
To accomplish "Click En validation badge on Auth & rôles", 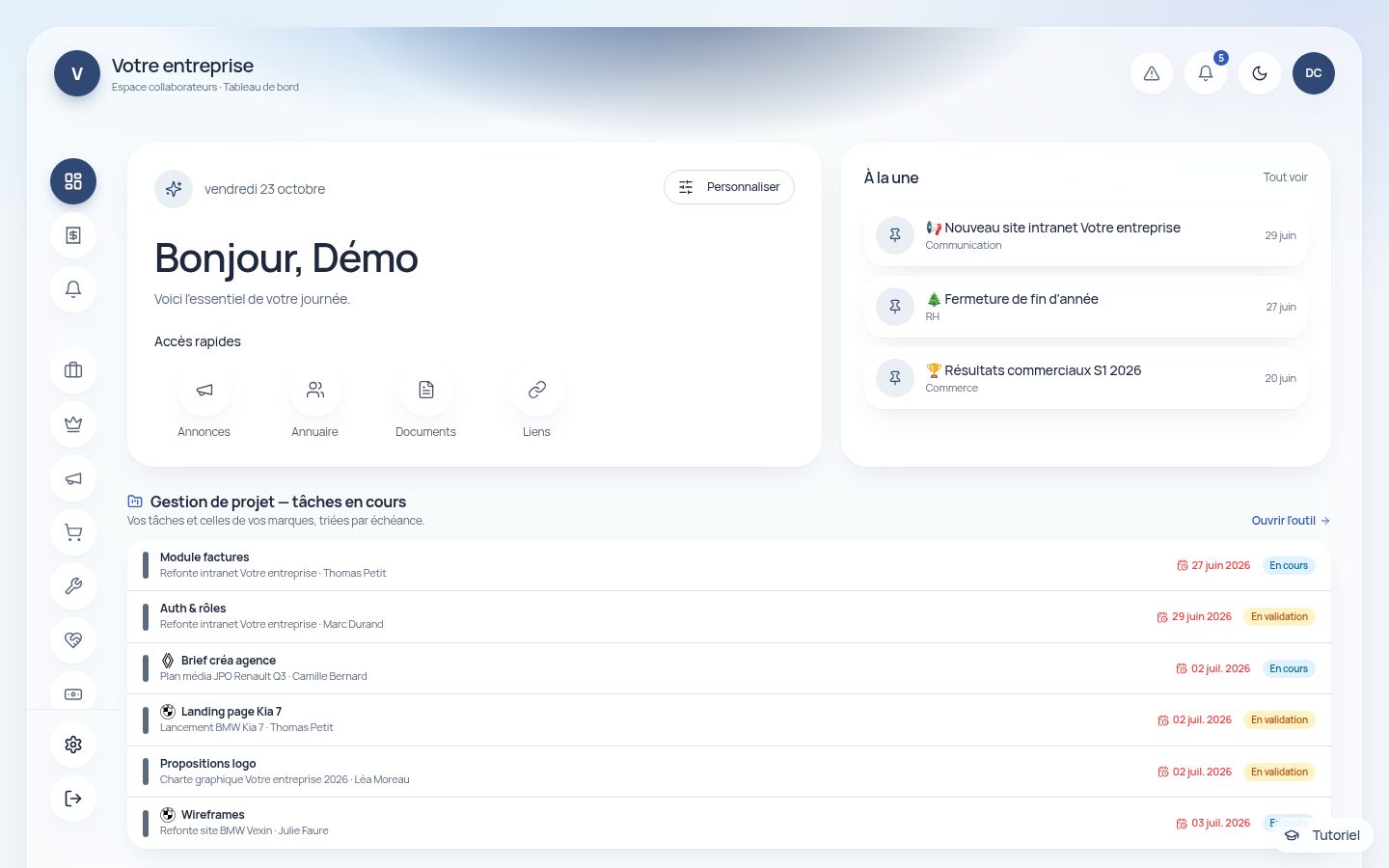I will tap(1279, 617).
